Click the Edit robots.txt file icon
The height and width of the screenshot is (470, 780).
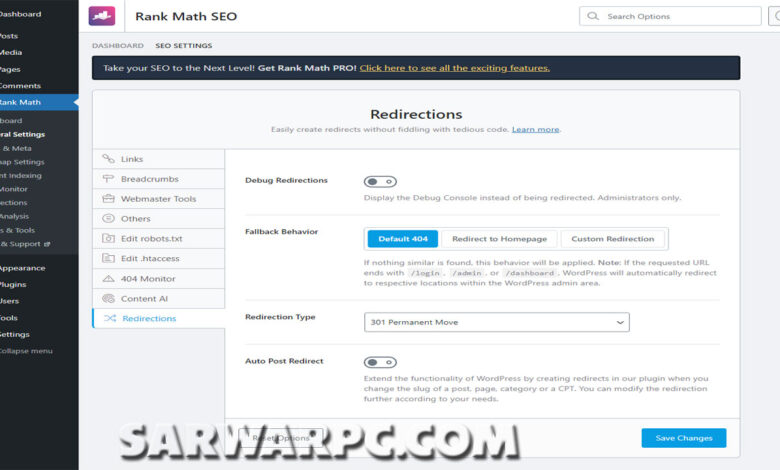[108, 238]
